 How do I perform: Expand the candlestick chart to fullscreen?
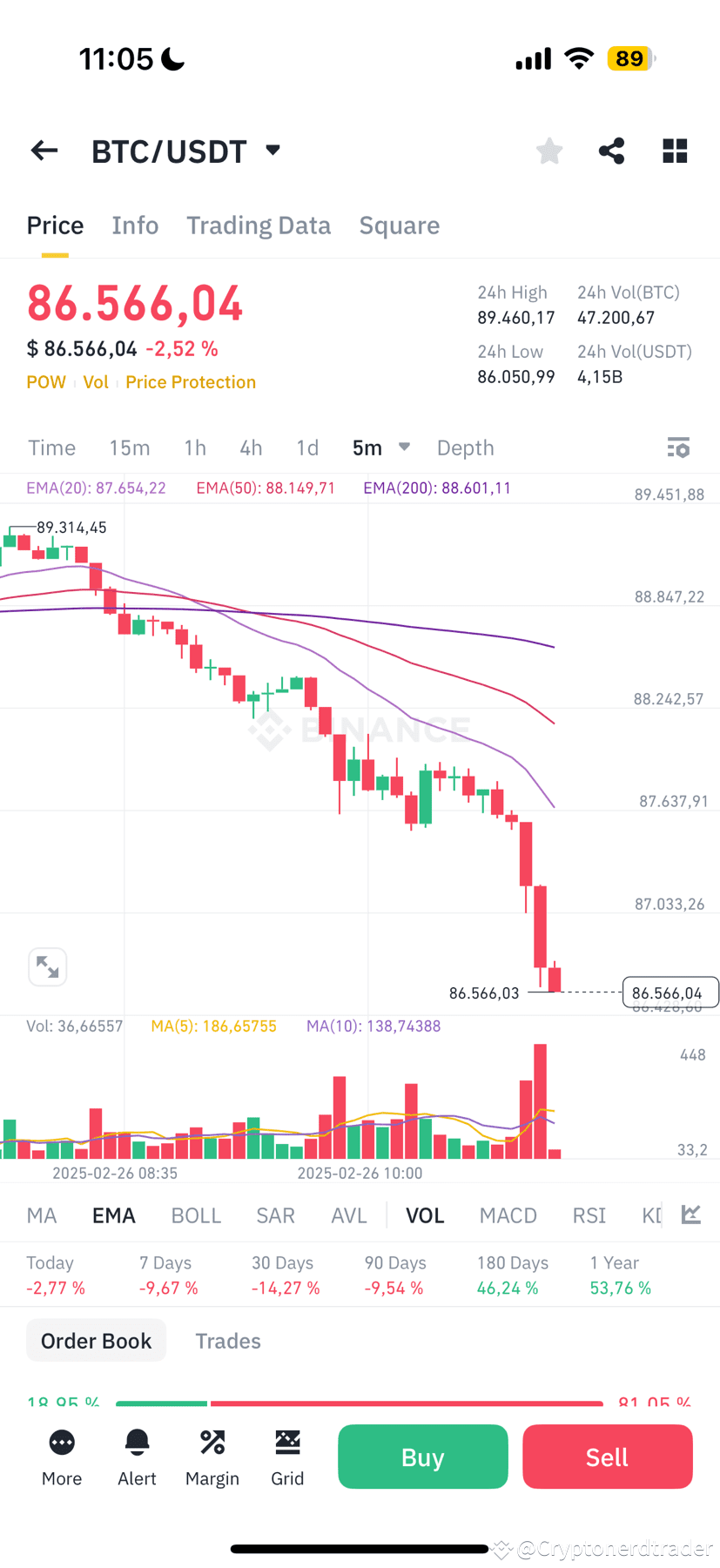pos(47,966)
